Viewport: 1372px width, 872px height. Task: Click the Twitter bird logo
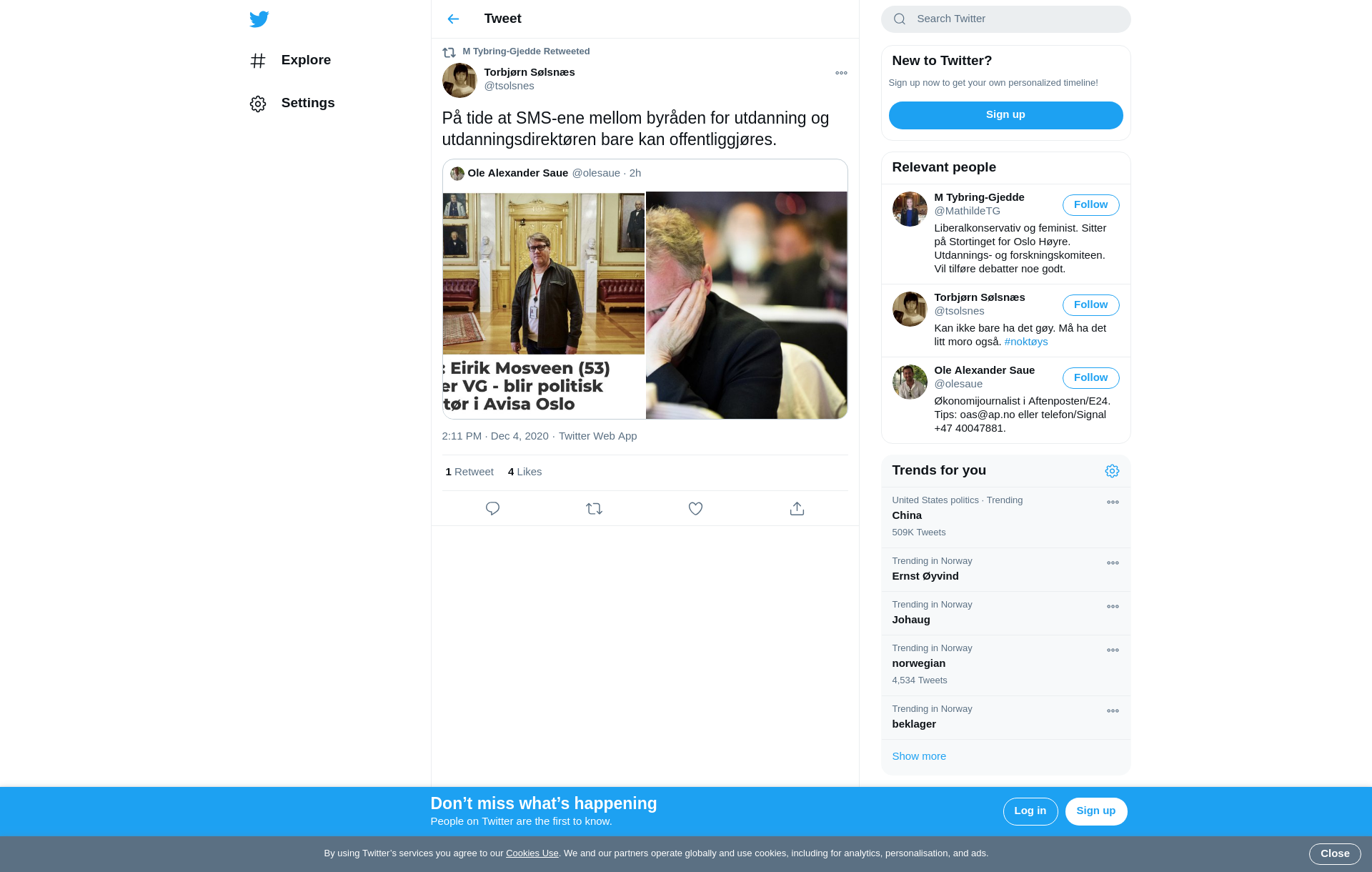coord(259,19)
